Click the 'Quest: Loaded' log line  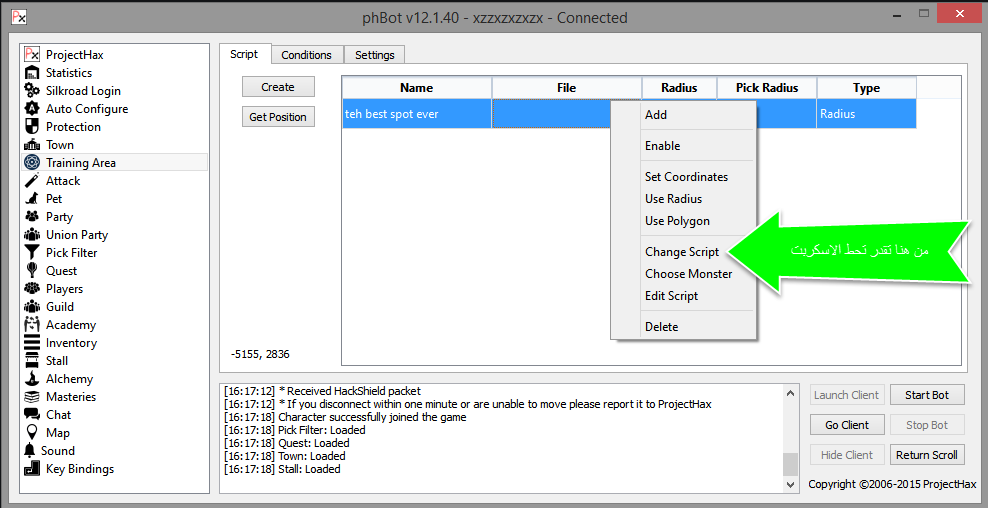point(285,443)
